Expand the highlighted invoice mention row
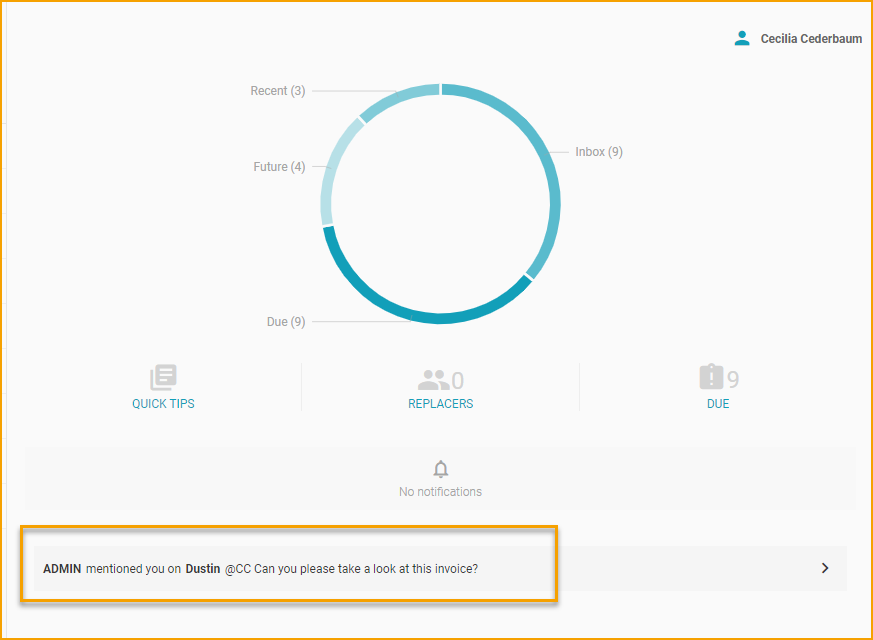Viewport: 873px width, 640px height. [x=290, y=567]
